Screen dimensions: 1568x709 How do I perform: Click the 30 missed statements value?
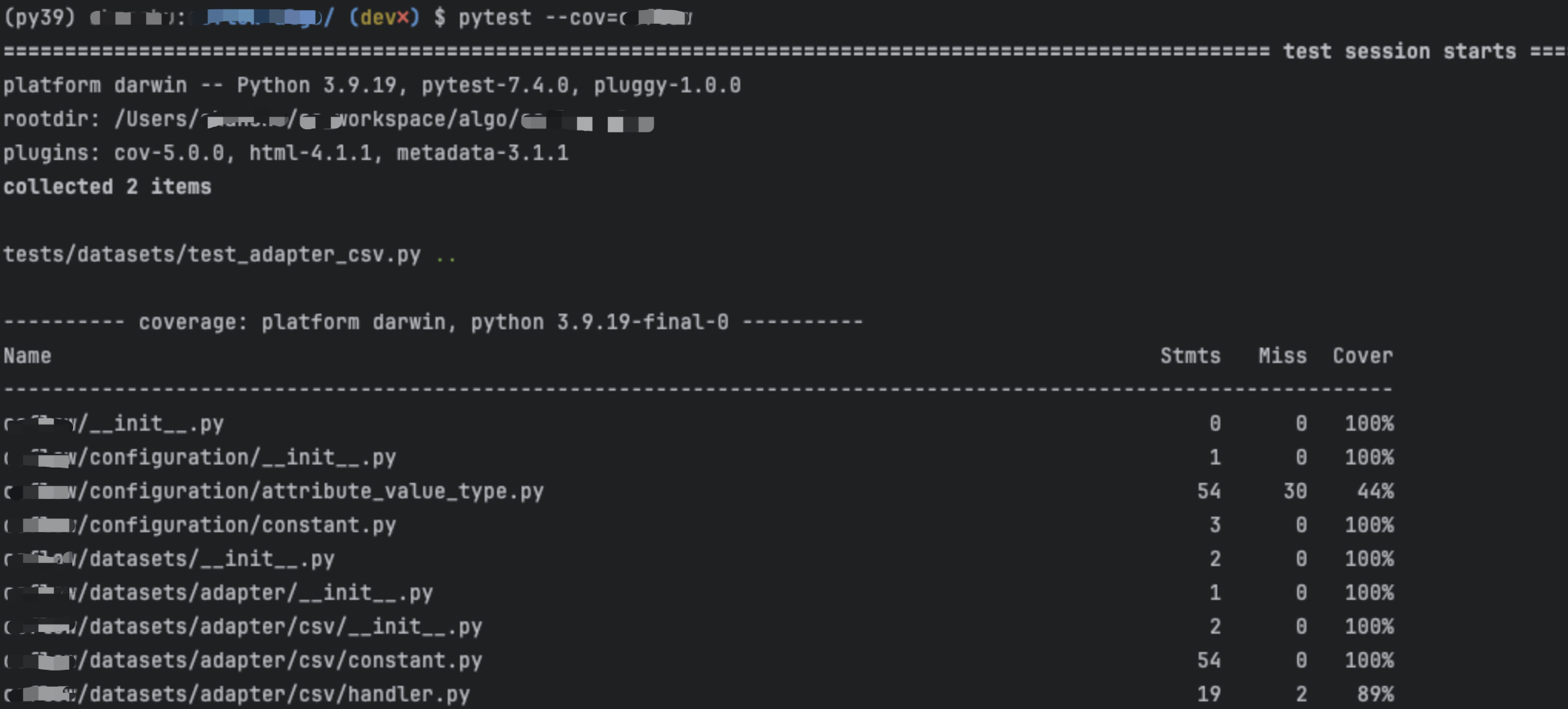pyautogui.click(x=1294, y=491)
